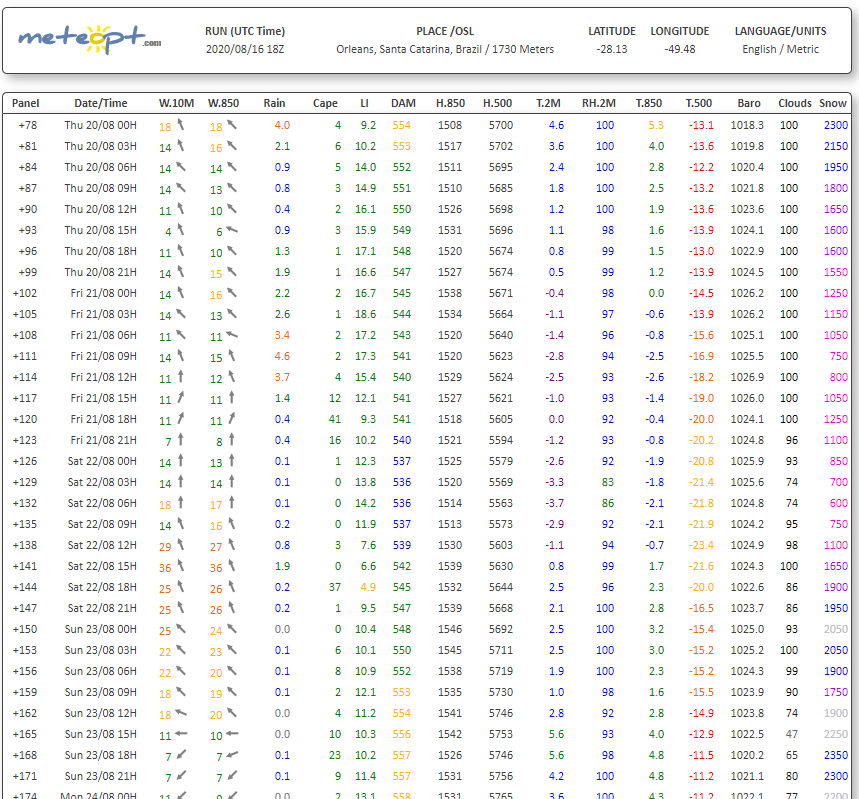859x799 pixels.
Task: Click the longitude value -49.48
Action: pyautogui.click(x=680, y=49)
